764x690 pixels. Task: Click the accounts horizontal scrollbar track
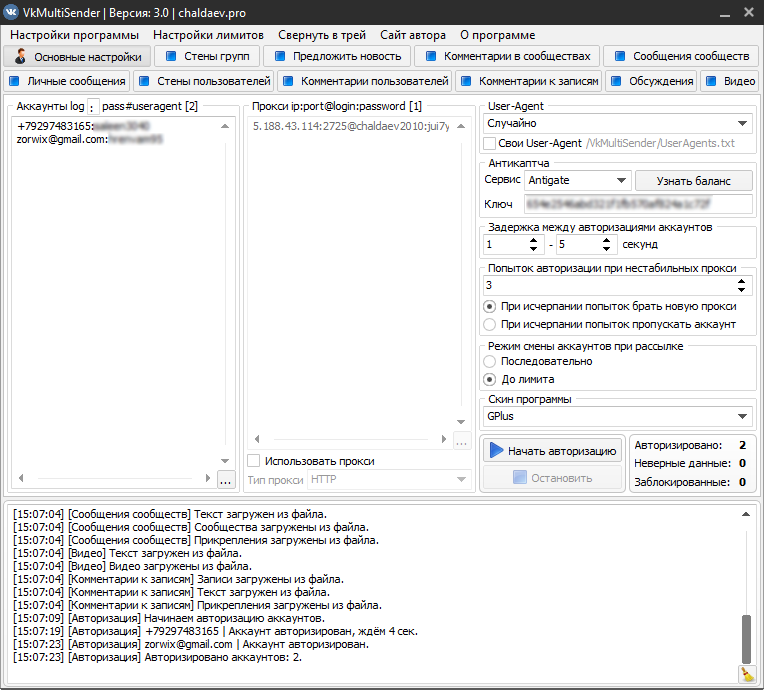tap(115, 478)
